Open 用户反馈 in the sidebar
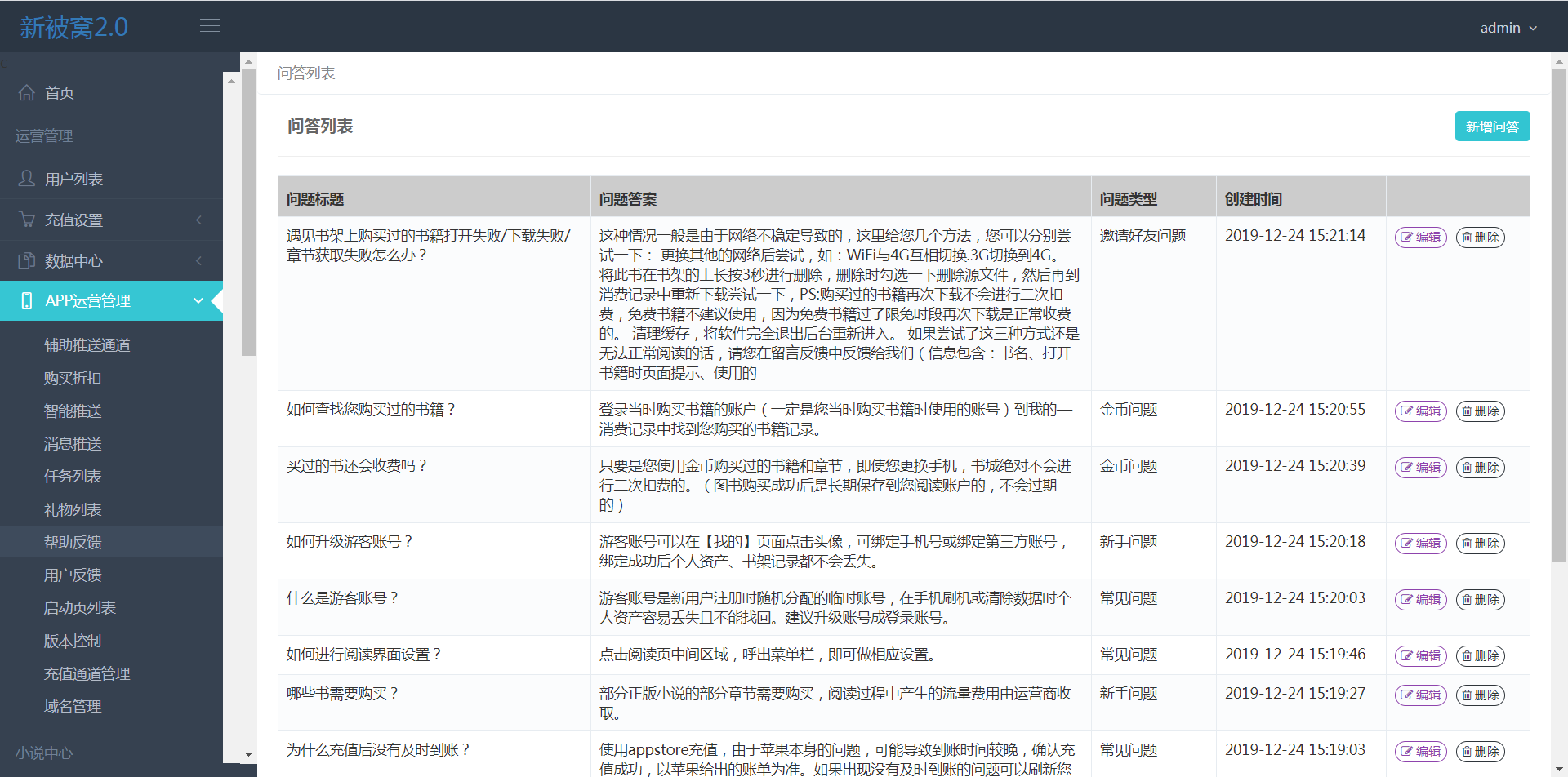 click(73, 575)
